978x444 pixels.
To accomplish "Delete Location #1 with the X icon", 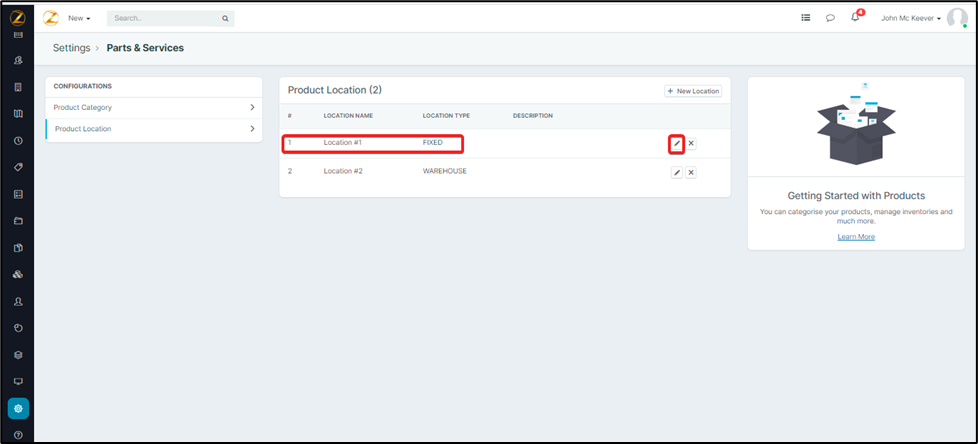I will pos(691,143).
